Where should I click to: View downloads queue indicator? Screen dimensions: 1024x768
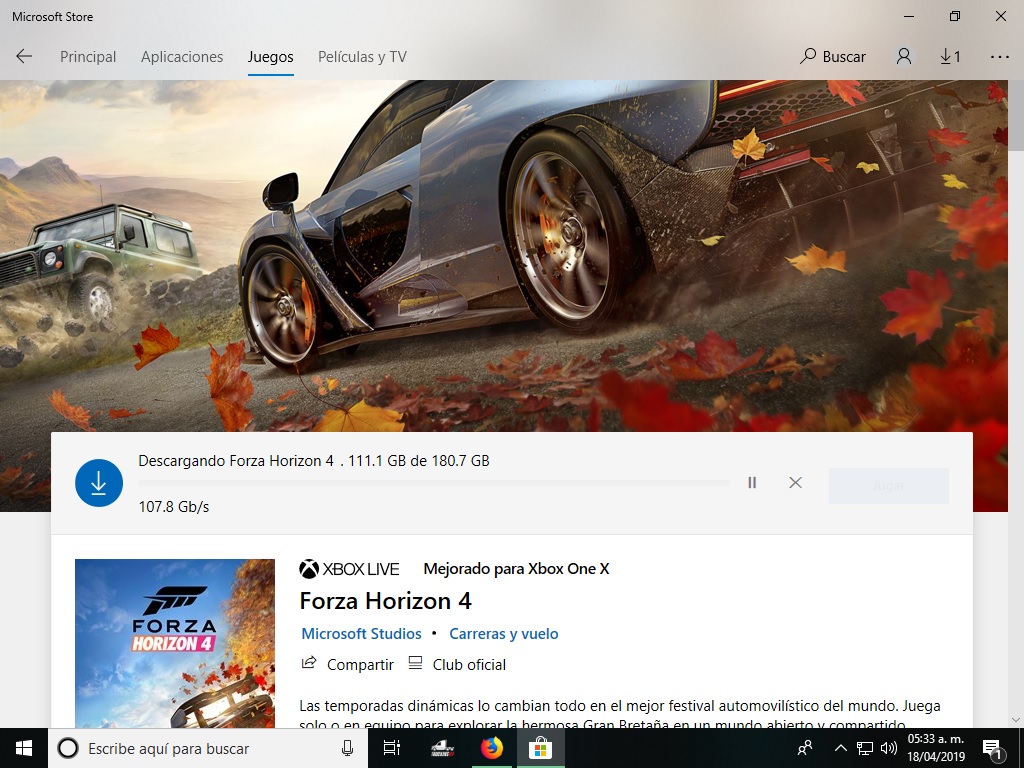click(950, 57)
